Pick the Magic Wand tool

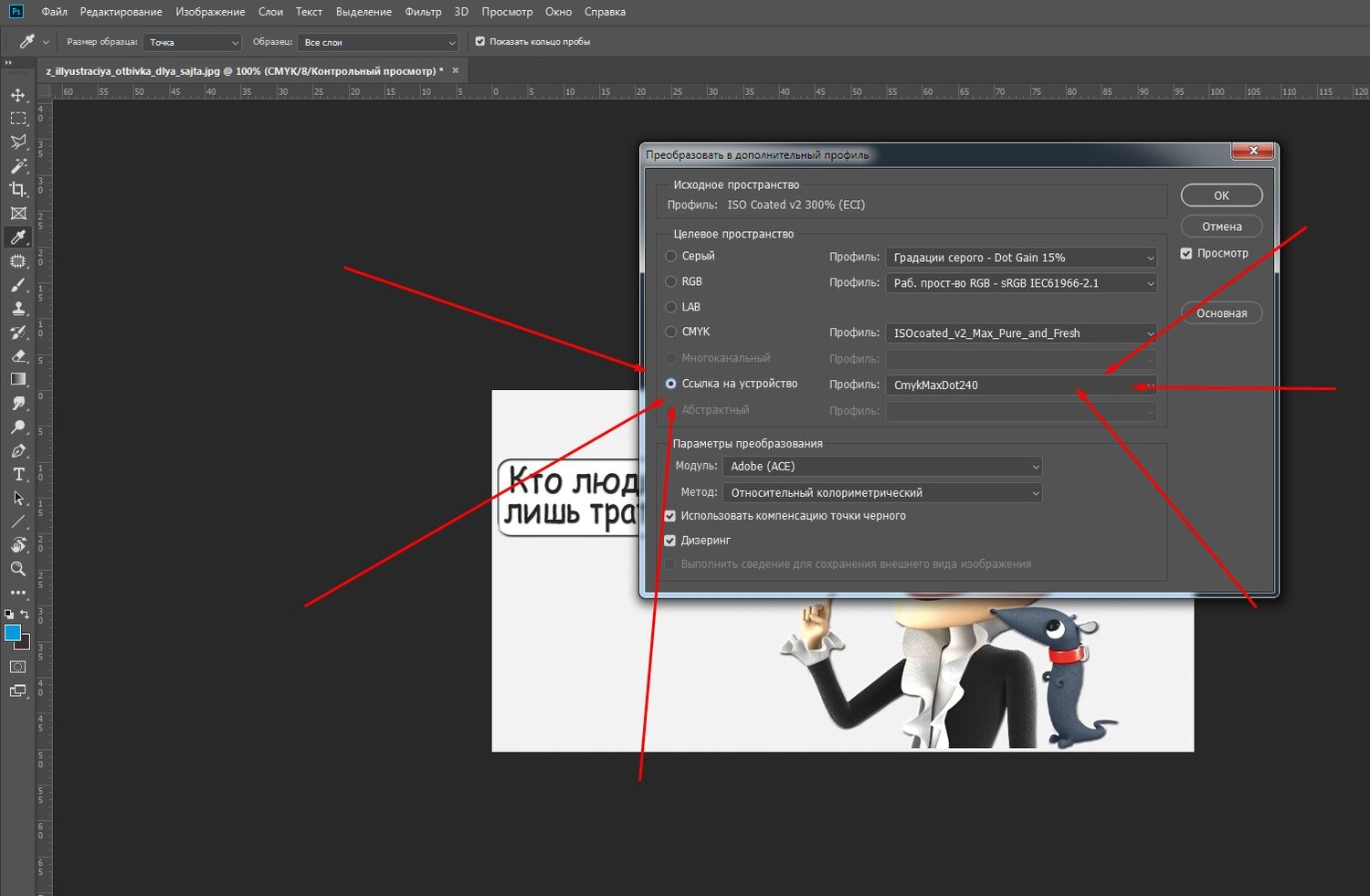18,166
